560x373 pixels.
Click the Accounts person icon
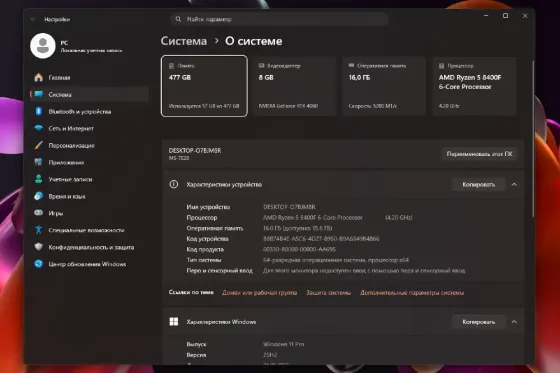39,179
